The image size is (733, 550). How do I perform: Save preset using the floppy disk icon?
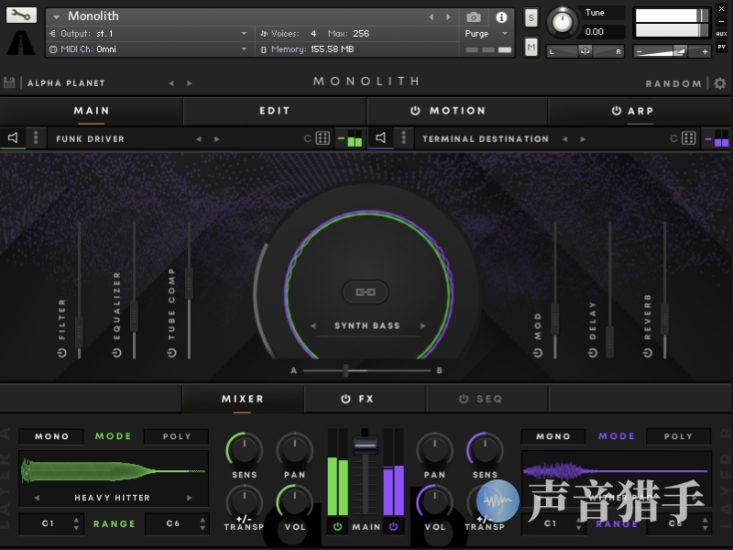coord(9,83)
